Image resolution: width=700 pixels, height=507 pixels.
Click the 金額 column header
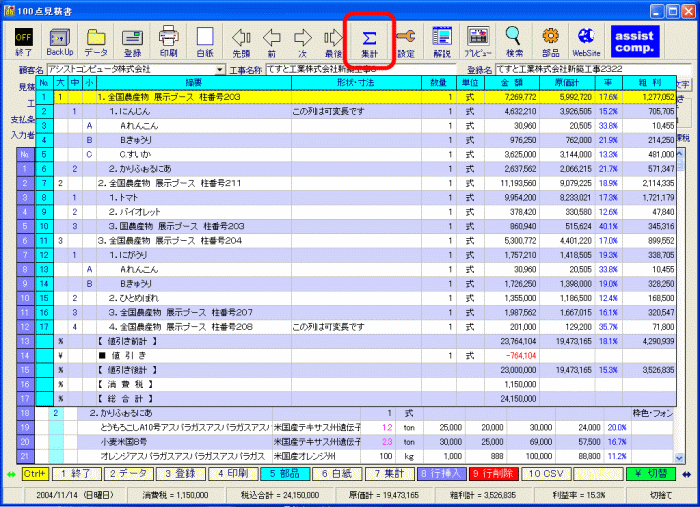pos(512,83)
